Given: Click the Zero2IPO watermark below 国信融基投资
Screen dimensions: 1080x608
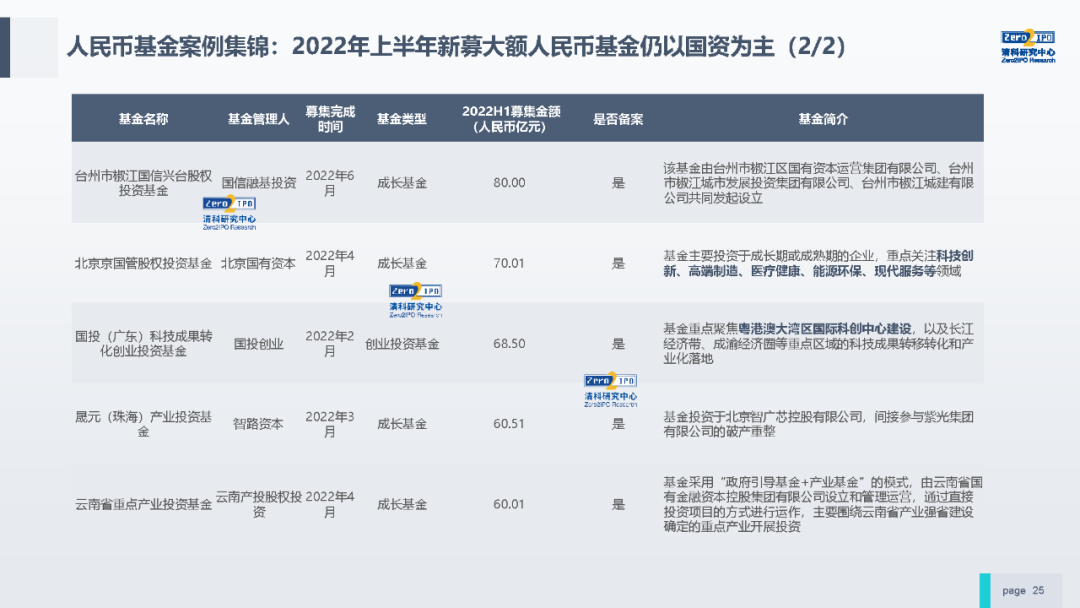Looking at the screenshot, I should (x=229, y=215).
